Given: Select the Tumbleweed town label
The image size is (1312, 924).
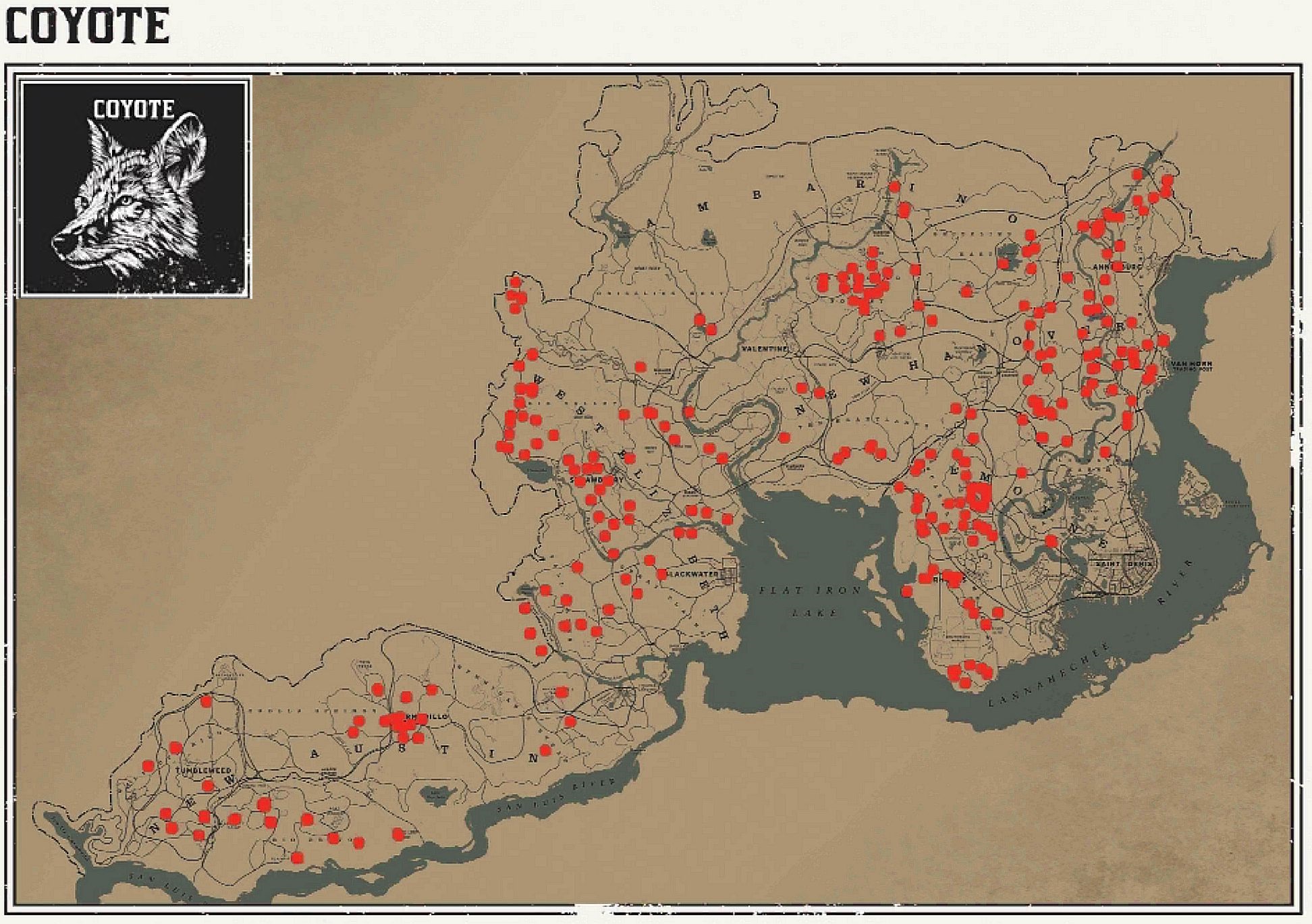Looking at the screenshot, I should point(203,770).
